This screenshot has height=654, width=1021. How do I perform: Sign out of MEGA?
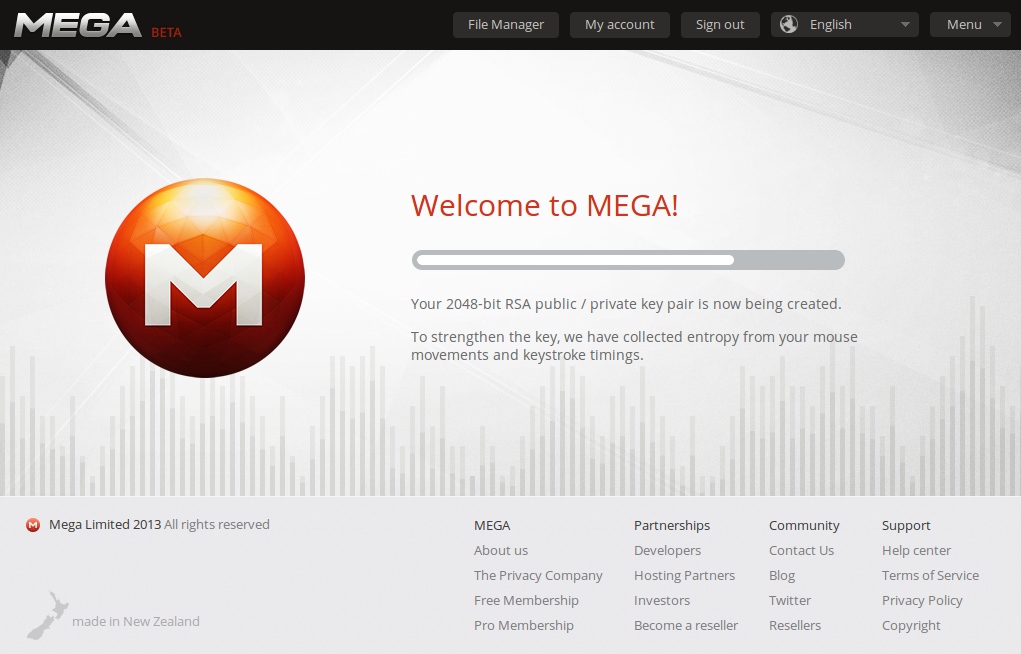coord(720,25)
